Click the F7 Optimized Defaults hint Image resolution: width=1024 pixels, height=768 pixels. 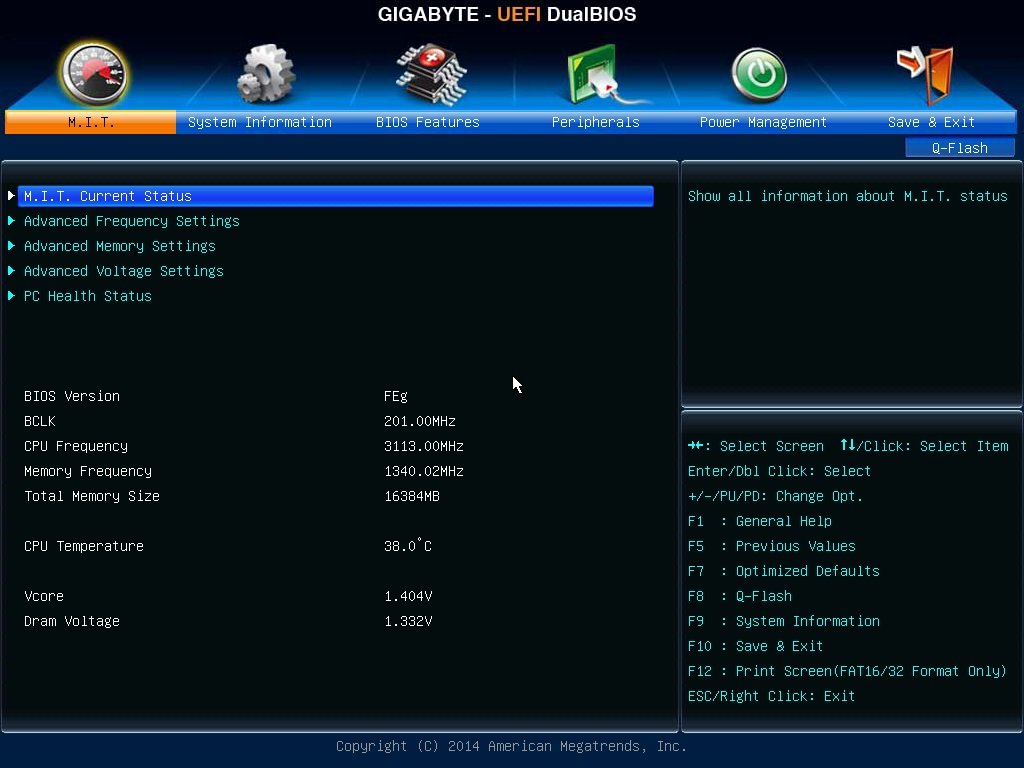(x=784, y=571)
